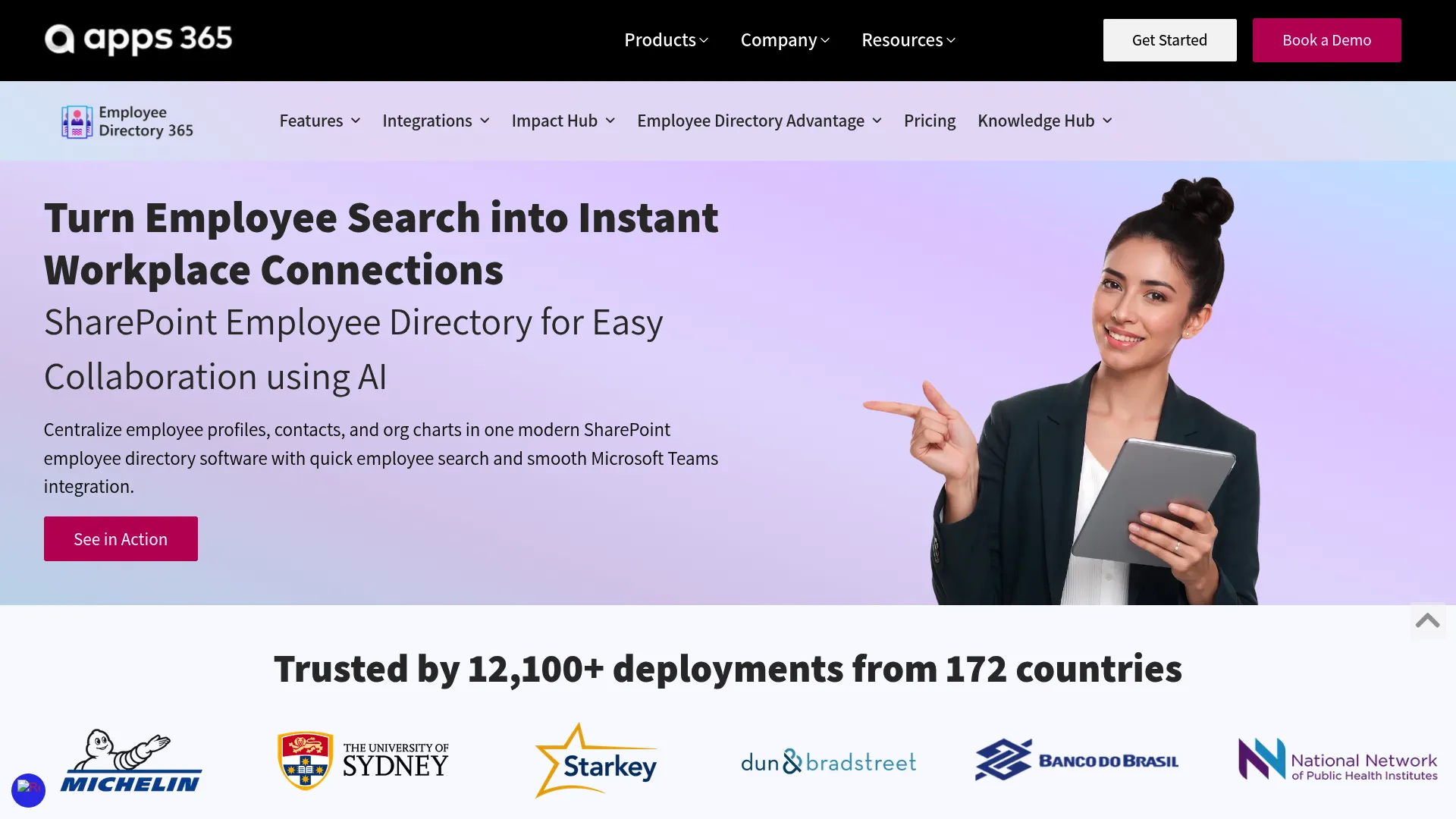The image size is (1456, 819).
Task: Click the Starkey logo
Action: (596, 761)
